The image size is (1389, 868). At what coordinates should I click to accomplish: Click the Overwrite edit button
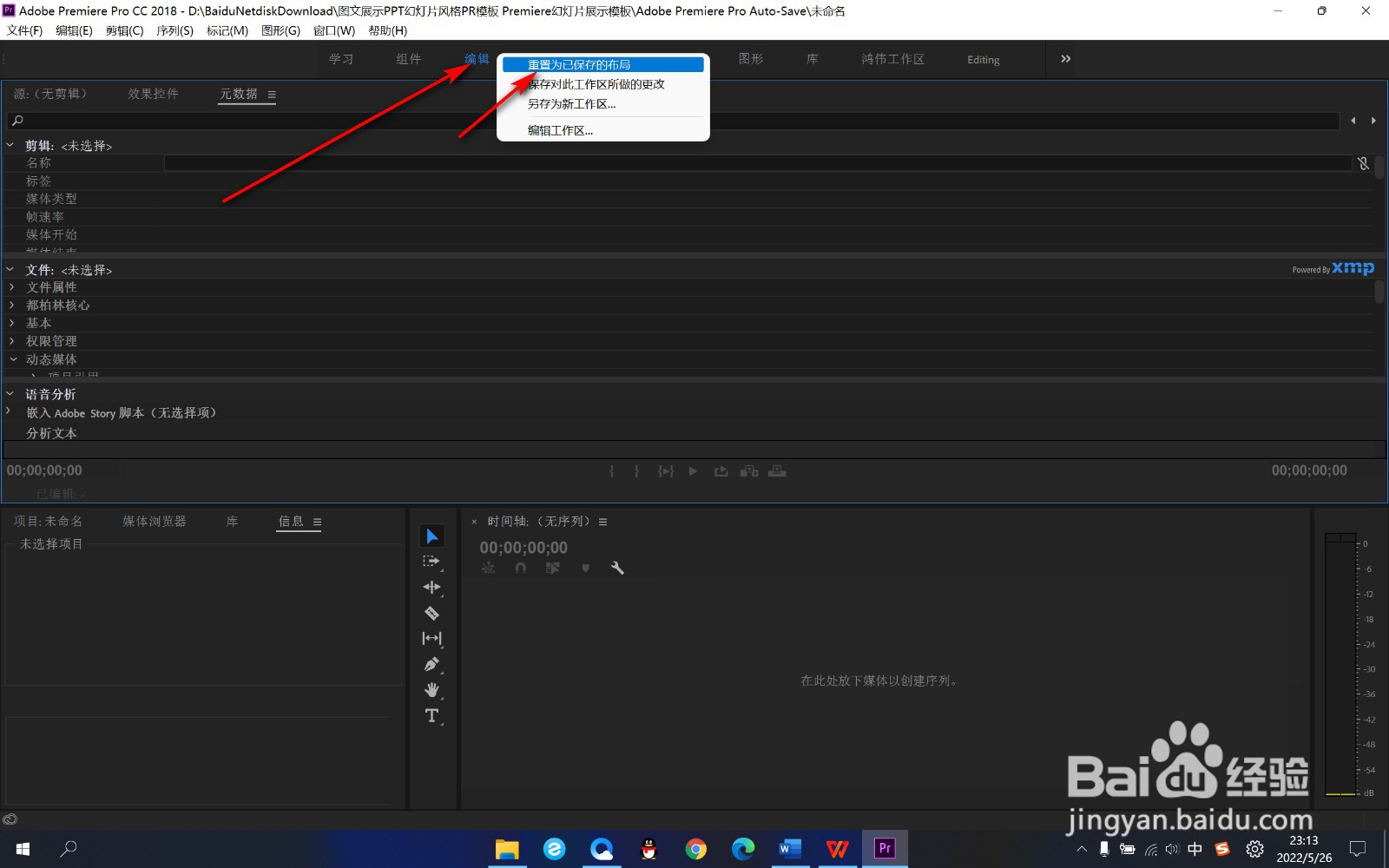[777, 471]
